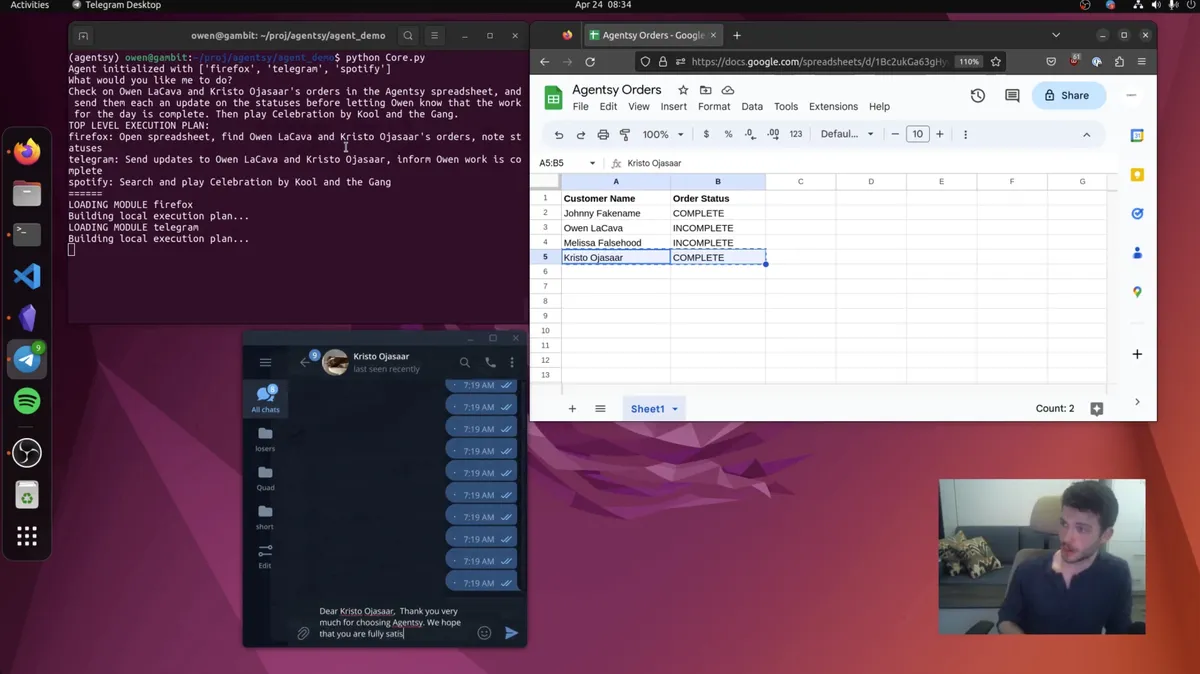Expand the name box A5:B5 dropdown

tap(592, 163)
